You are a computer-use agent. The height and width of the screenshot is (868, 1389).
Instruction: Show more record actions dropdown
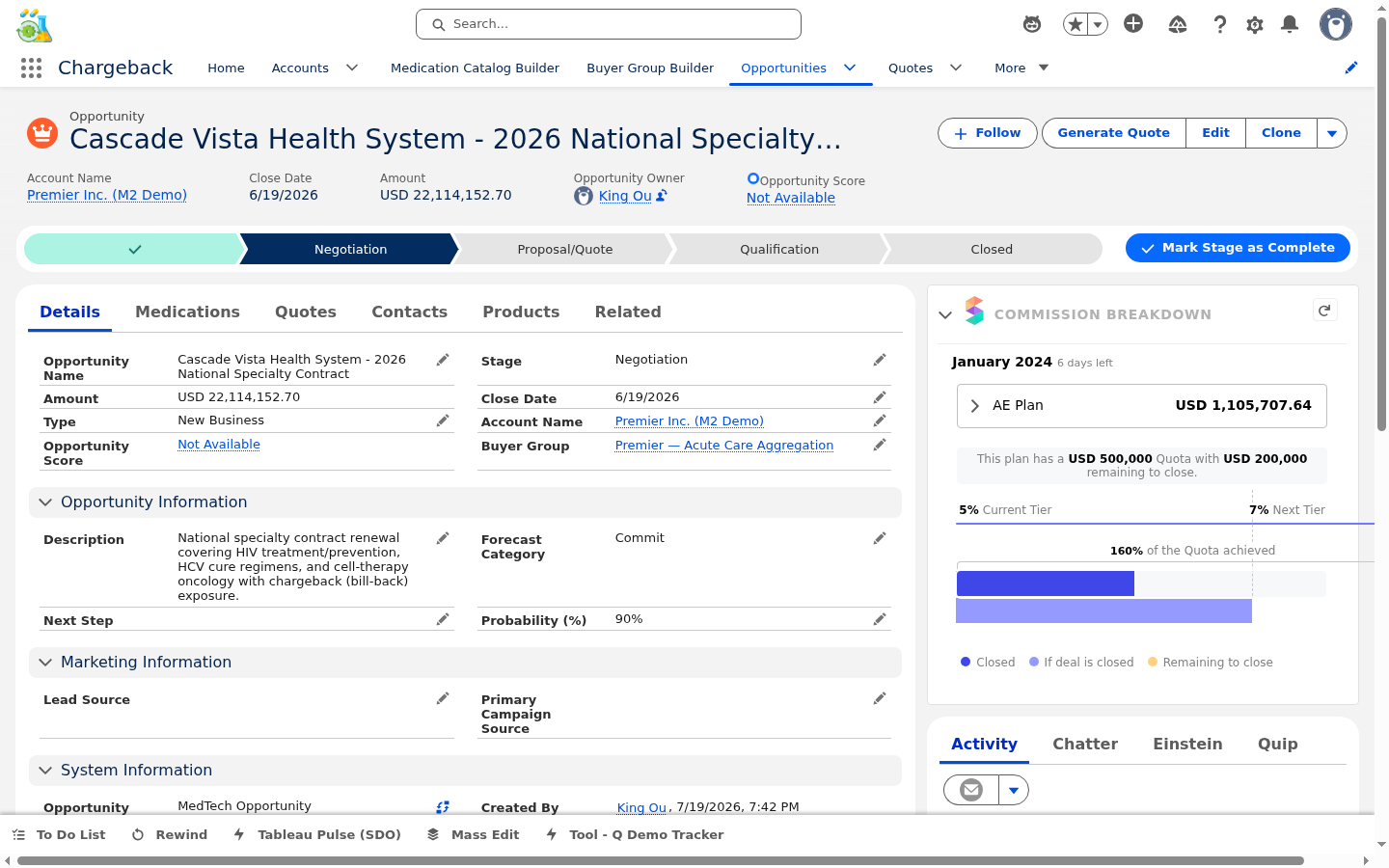point(1332,133)
